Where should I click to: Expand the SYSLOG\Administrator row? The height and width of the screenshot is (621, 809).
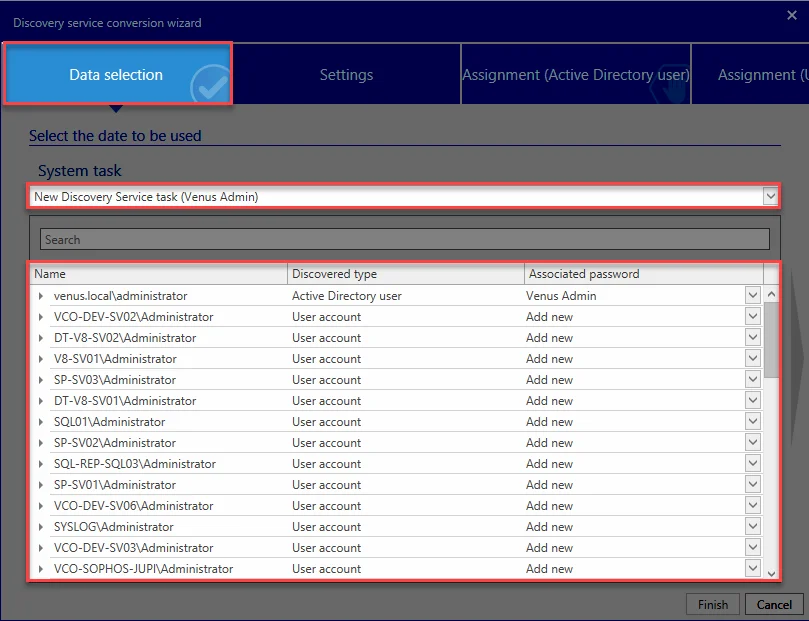pyautogui.click(x=40, y=527)
